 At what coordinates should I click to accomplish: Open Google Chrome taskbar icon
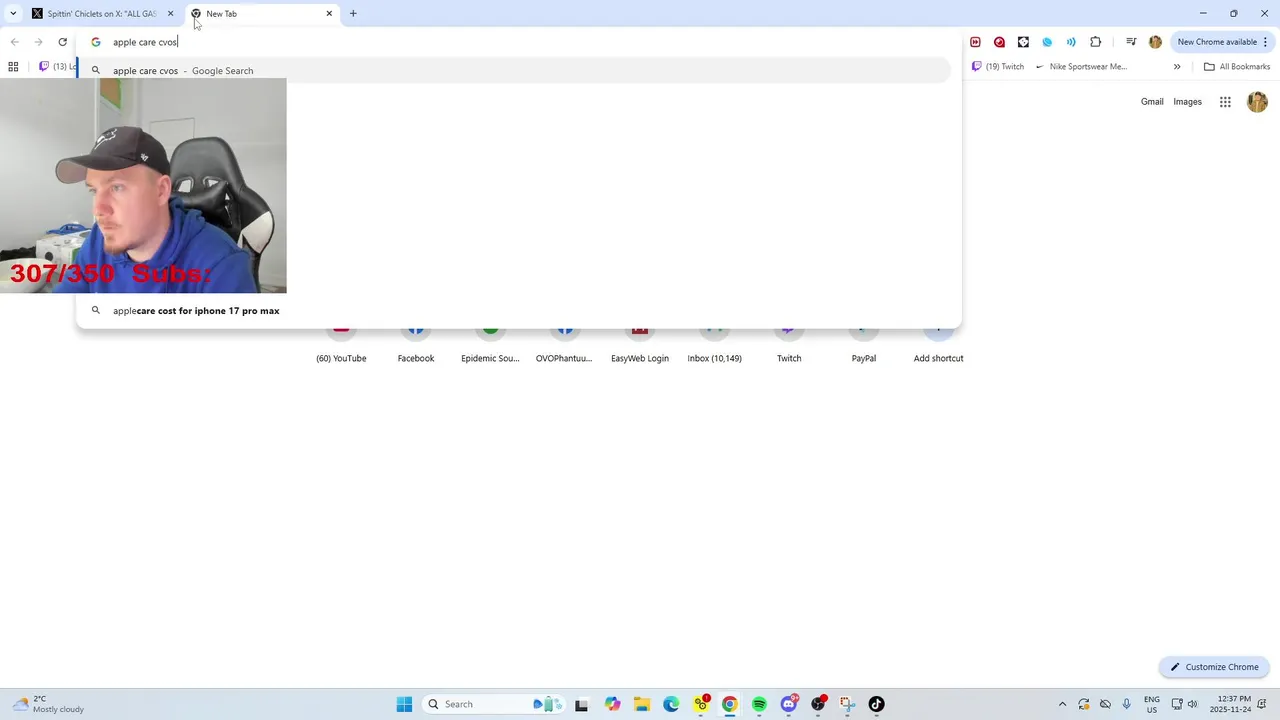click(x=730, y=704)
